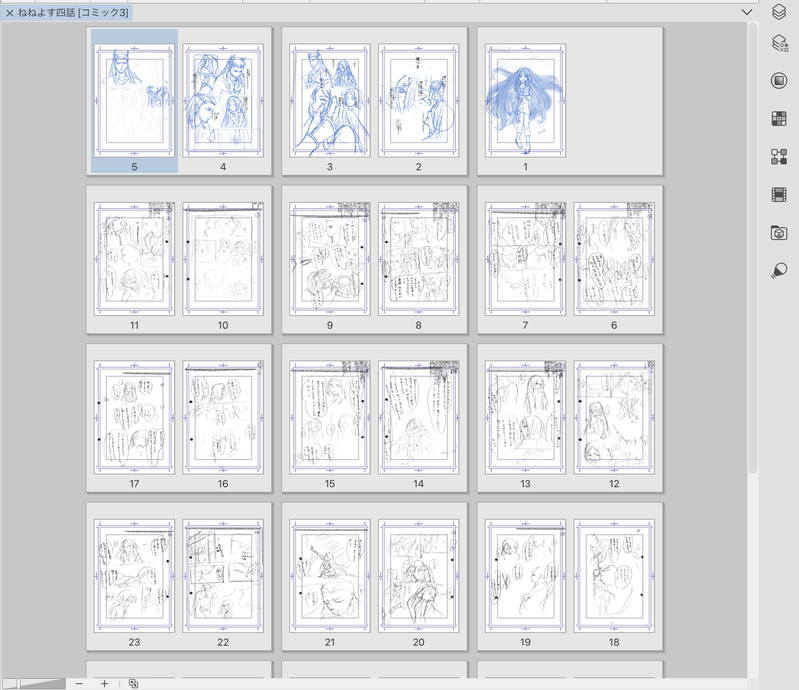Select page 16 thumbnail

(x=223, y=417)
